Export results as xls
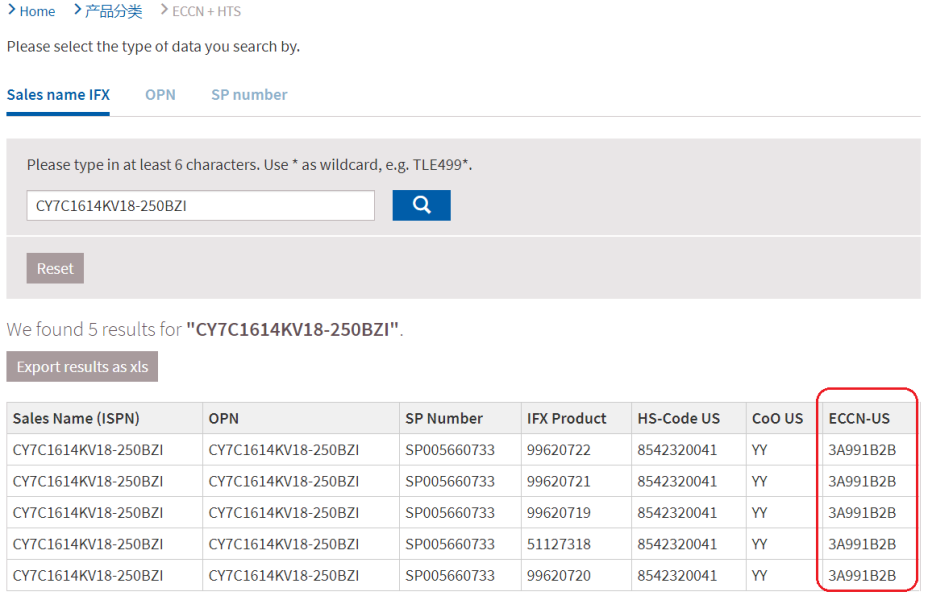 click(82, 367)
